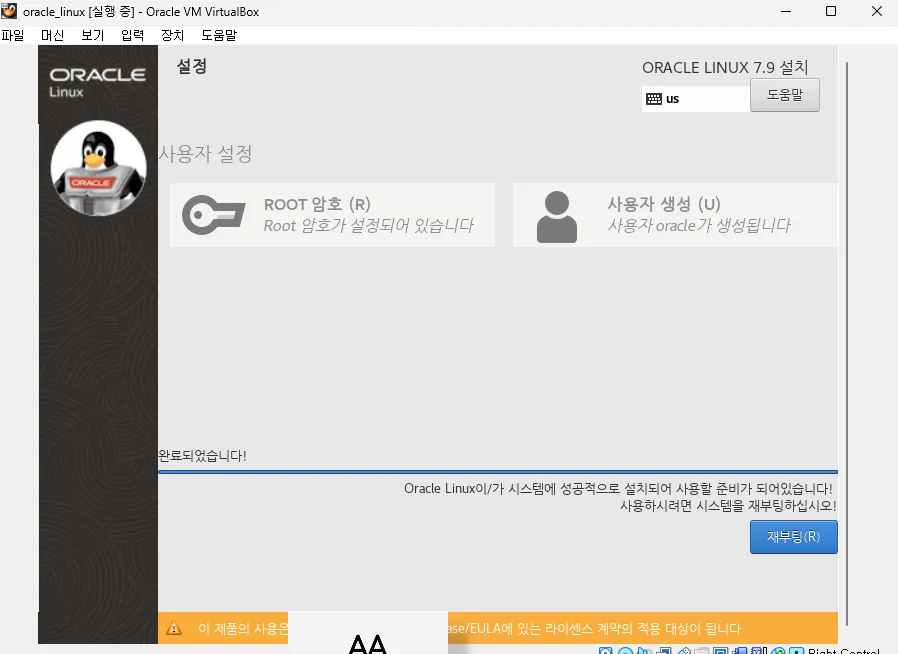The height and width of the screenshot is (654, 898).
Task: Click the 도움말 help button in installer
Action: 785,95
